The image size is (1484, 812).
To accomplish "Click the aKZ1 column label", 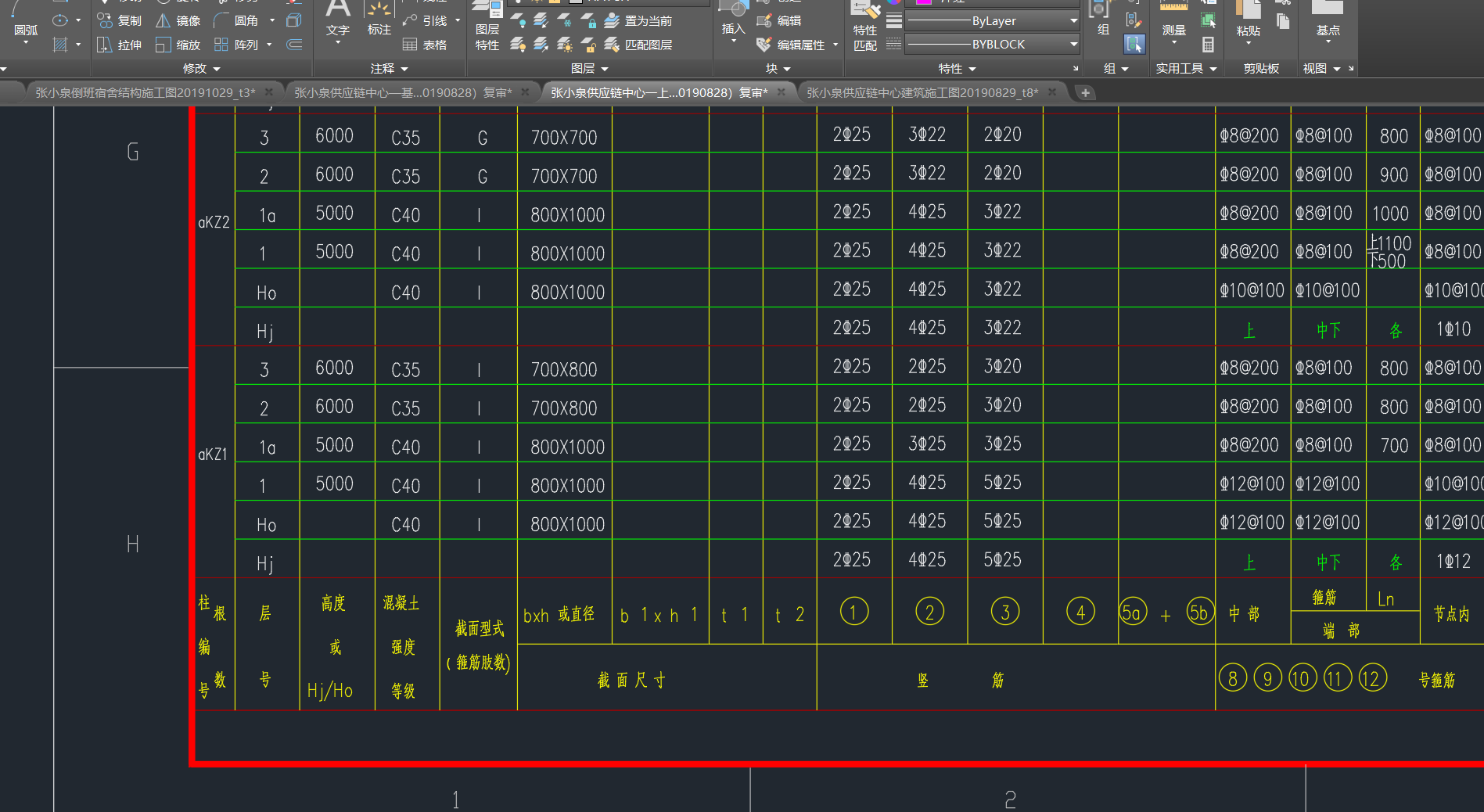I will tap(213, 455).
